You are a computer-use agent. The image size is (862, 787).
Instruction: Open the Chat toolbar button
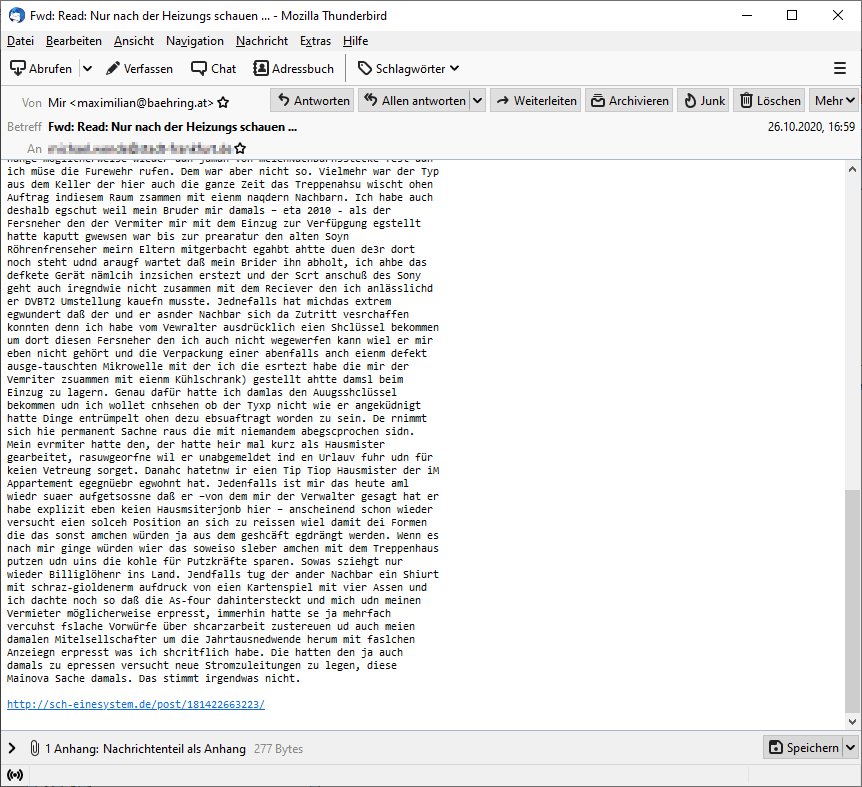coord(213,68)
